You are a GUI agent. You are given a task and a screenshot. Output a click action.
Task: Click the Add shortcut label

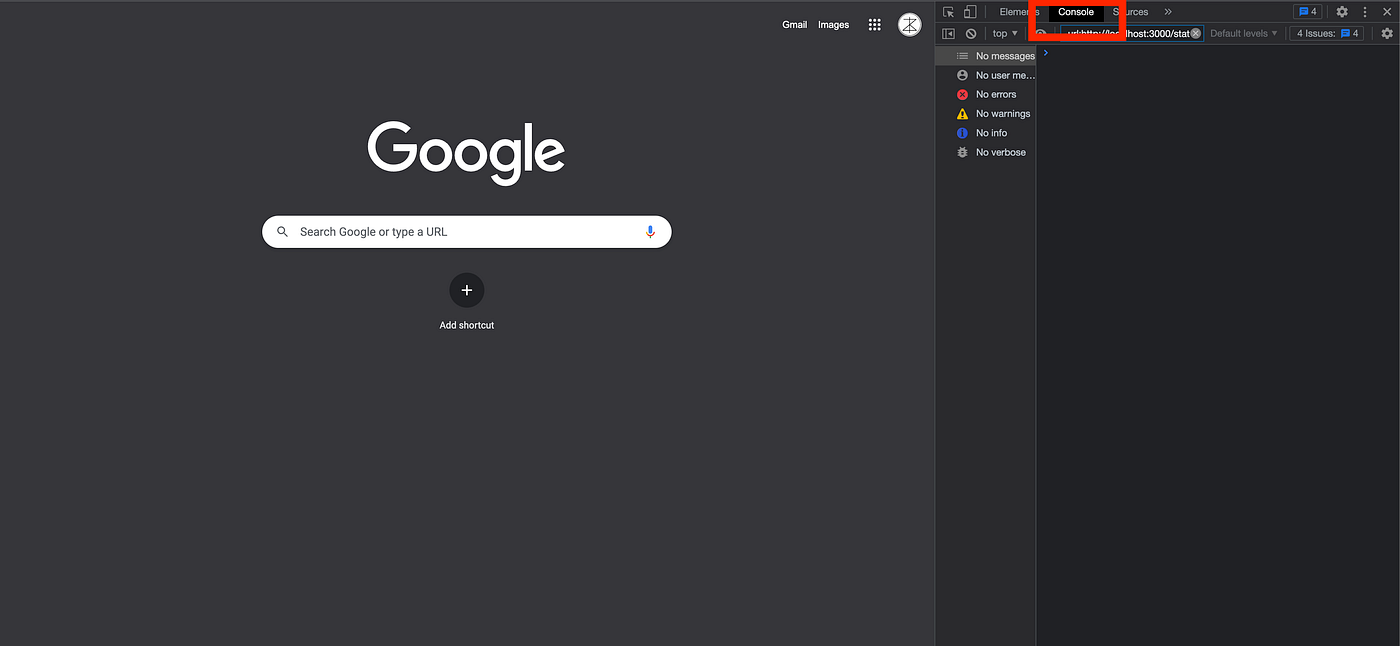tap(467, 325)
